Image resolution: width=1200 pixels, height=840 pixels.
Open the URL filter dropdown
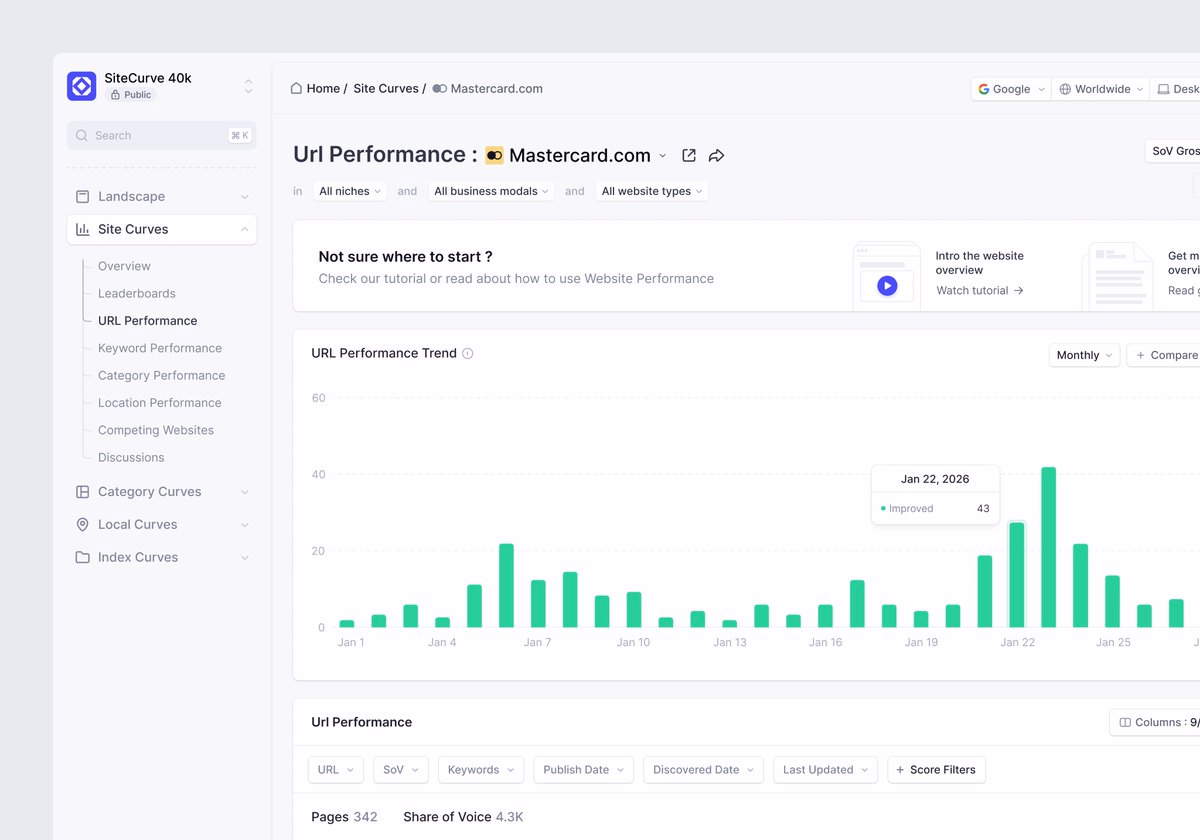click(x=336, y=770)
